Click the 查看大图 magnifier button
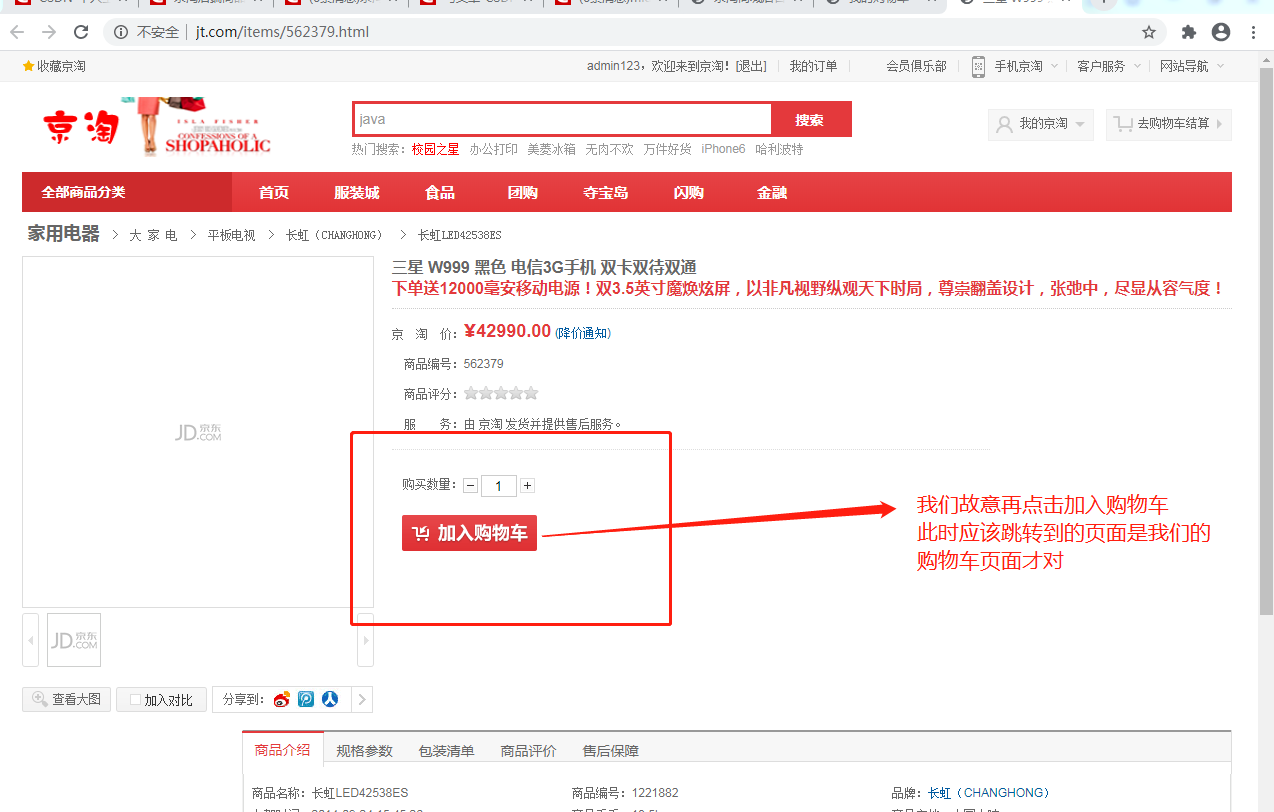This screenshot has width=1274, height=812. point(66,699)
